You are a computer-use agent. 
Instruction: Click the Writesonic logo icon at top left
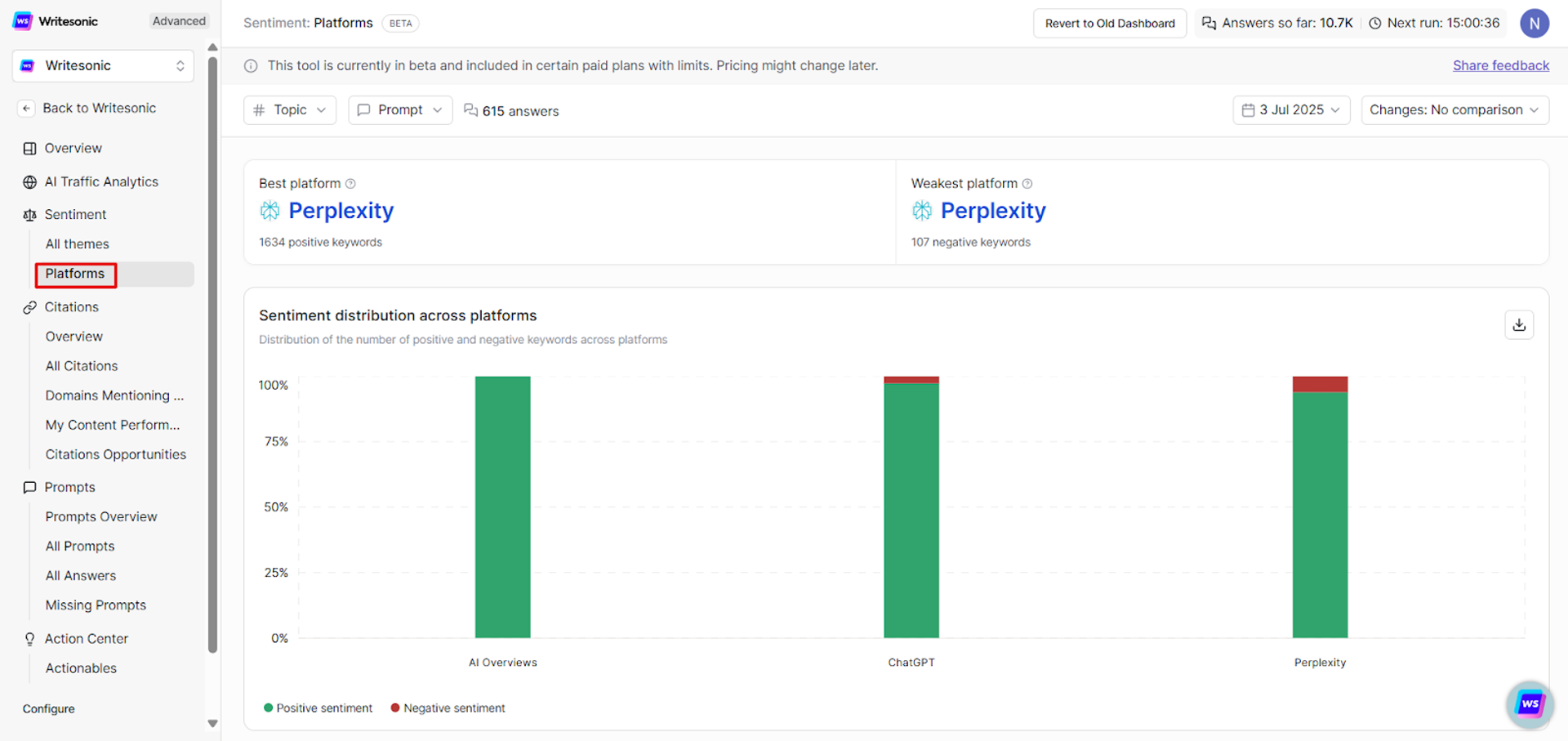tap(23, 21)
